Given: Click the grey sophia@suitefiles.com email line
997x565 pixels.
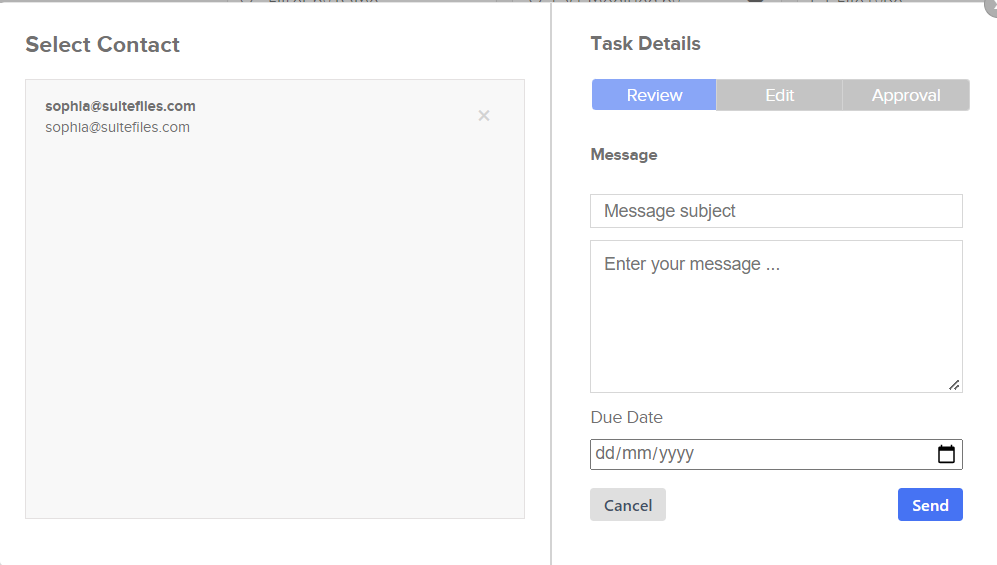Looking at the screenshot, I should (x=118, y=127).
